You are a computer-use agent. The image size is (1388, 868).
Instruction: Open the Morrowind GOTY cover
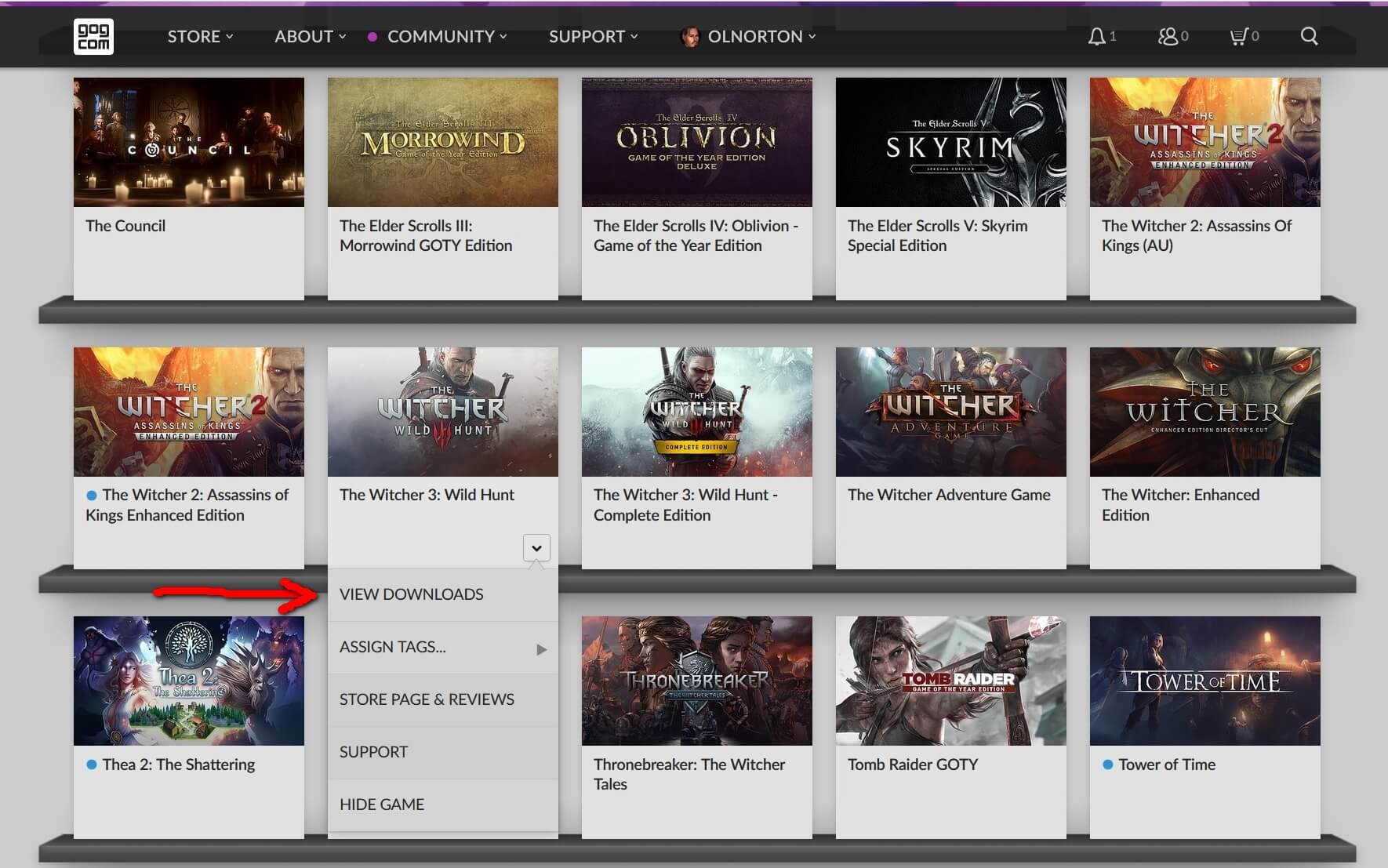click(x=443, y=142)
